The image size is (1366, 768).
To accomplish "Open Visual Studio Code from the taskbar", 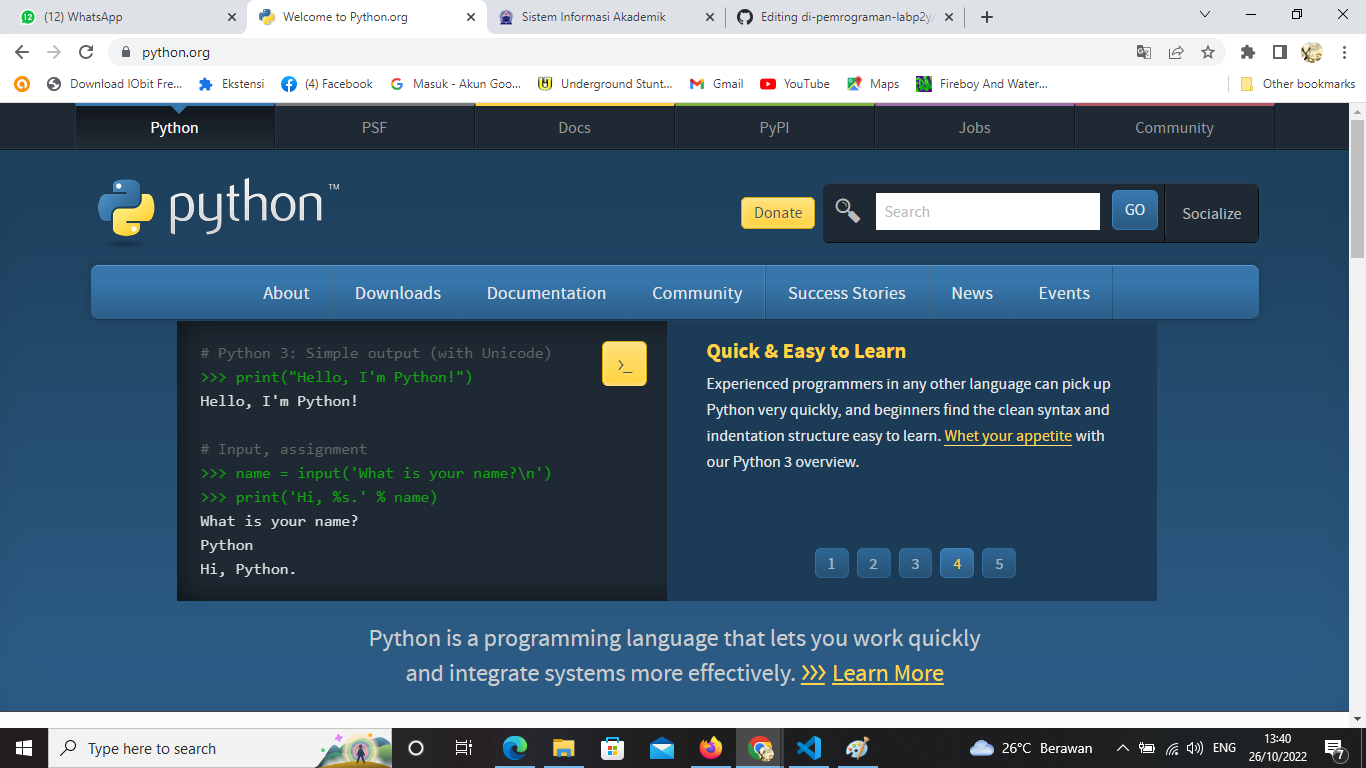I will [809, 748].
